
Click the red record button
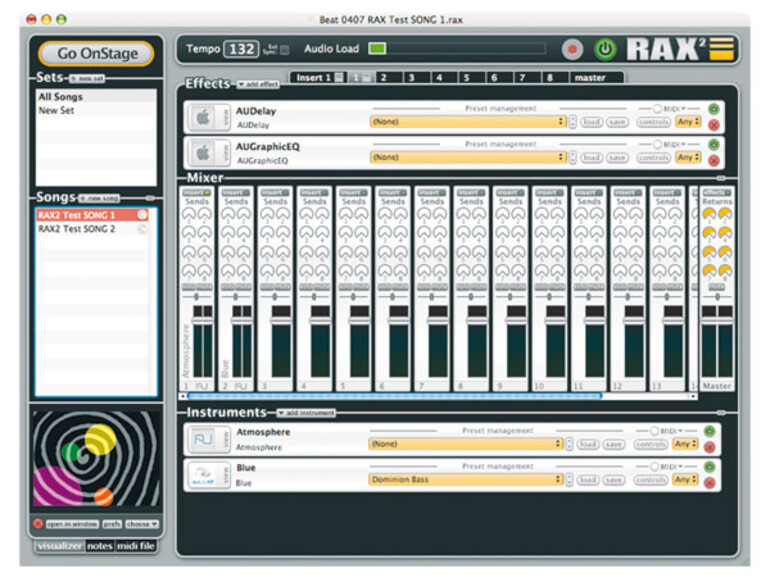click(572, 49)
